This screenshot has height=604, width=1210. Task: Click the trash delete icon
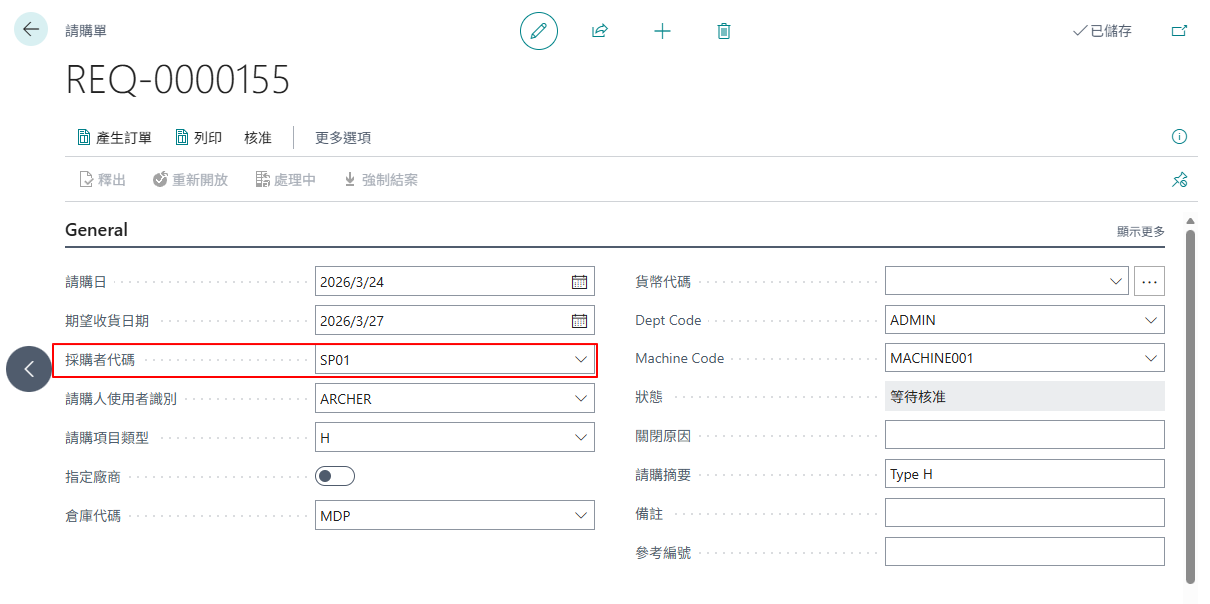tap(724, 31)
